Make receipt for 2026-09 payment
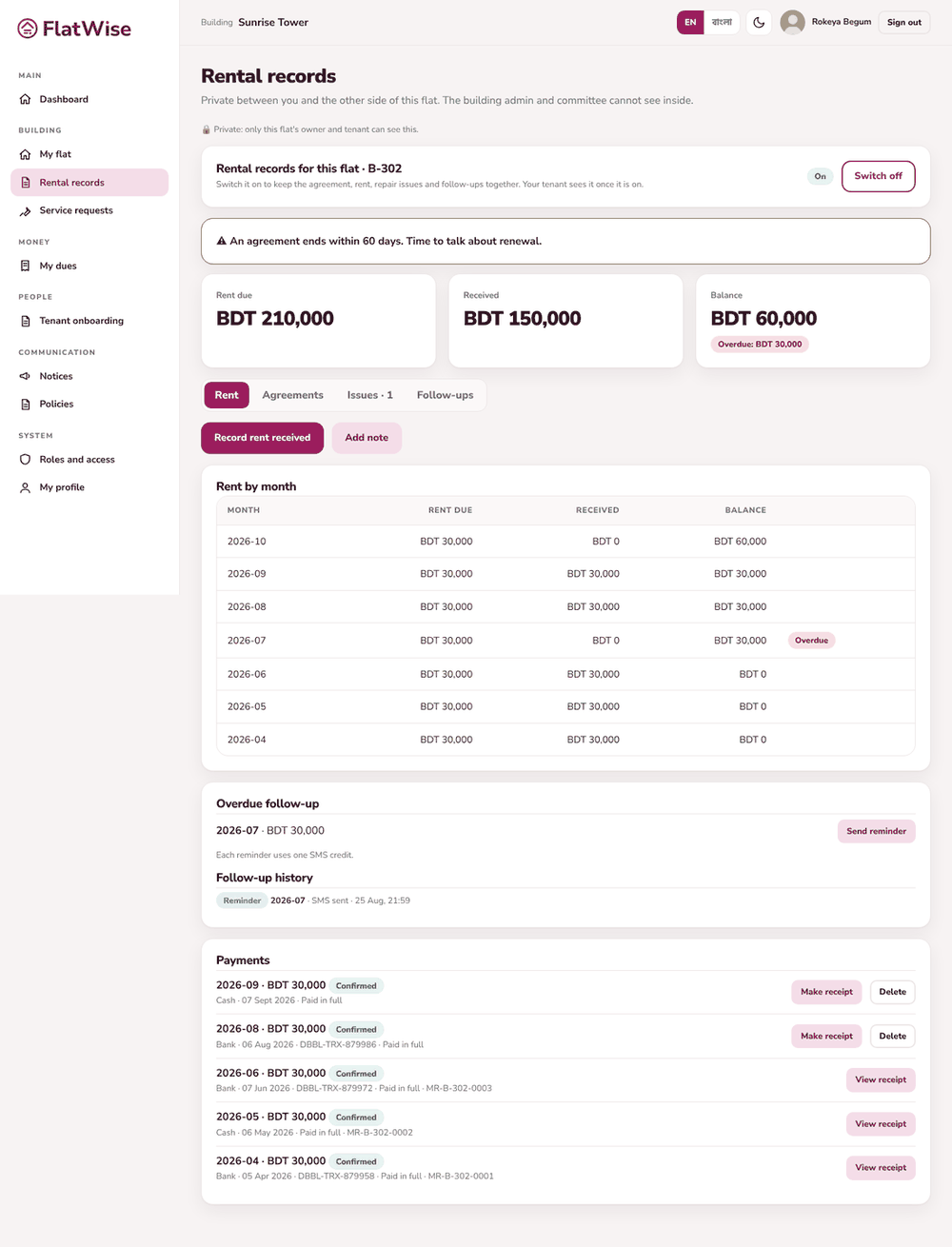 (826, 992)
